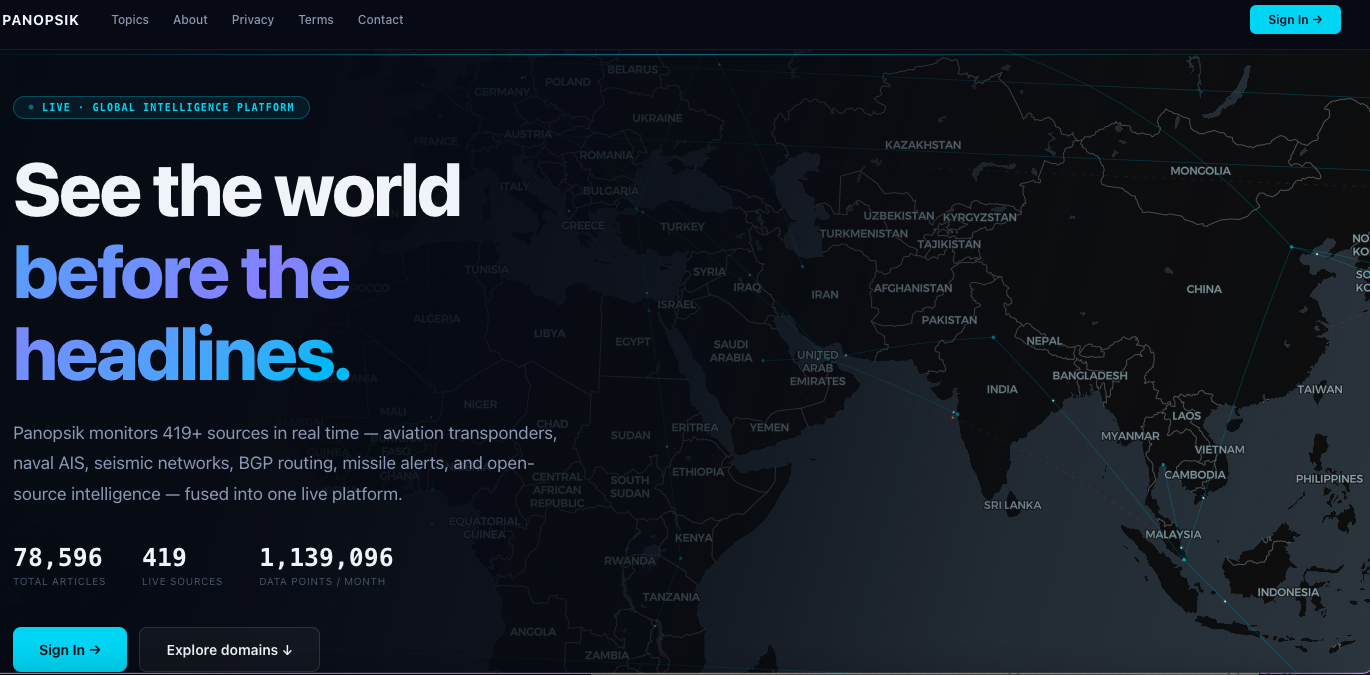1370x675 pixels.
Task: Click the 78,596 total articles figure
Action: (x=58, y=557)
